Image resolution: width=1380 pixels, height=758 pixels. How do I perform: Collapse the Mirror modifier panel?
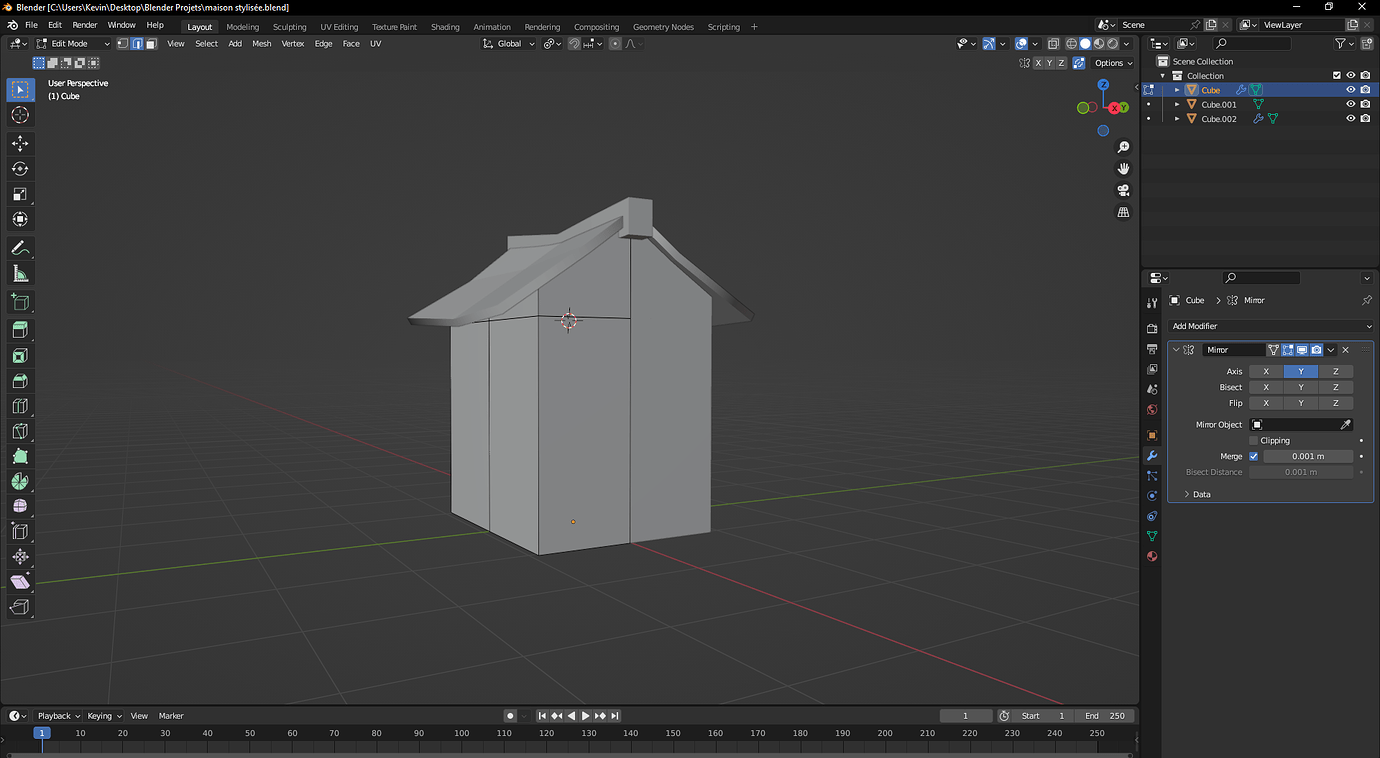(1176, 350)
